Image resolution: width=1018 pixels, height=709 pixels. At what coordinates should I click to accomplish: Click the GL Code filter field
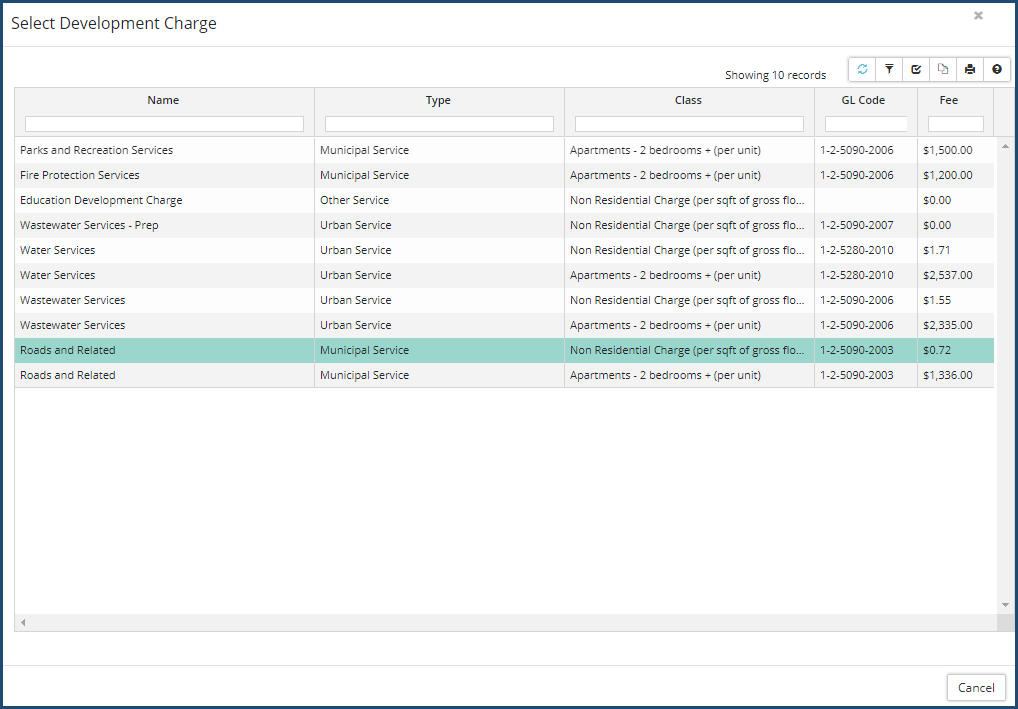tap(865, 124)
